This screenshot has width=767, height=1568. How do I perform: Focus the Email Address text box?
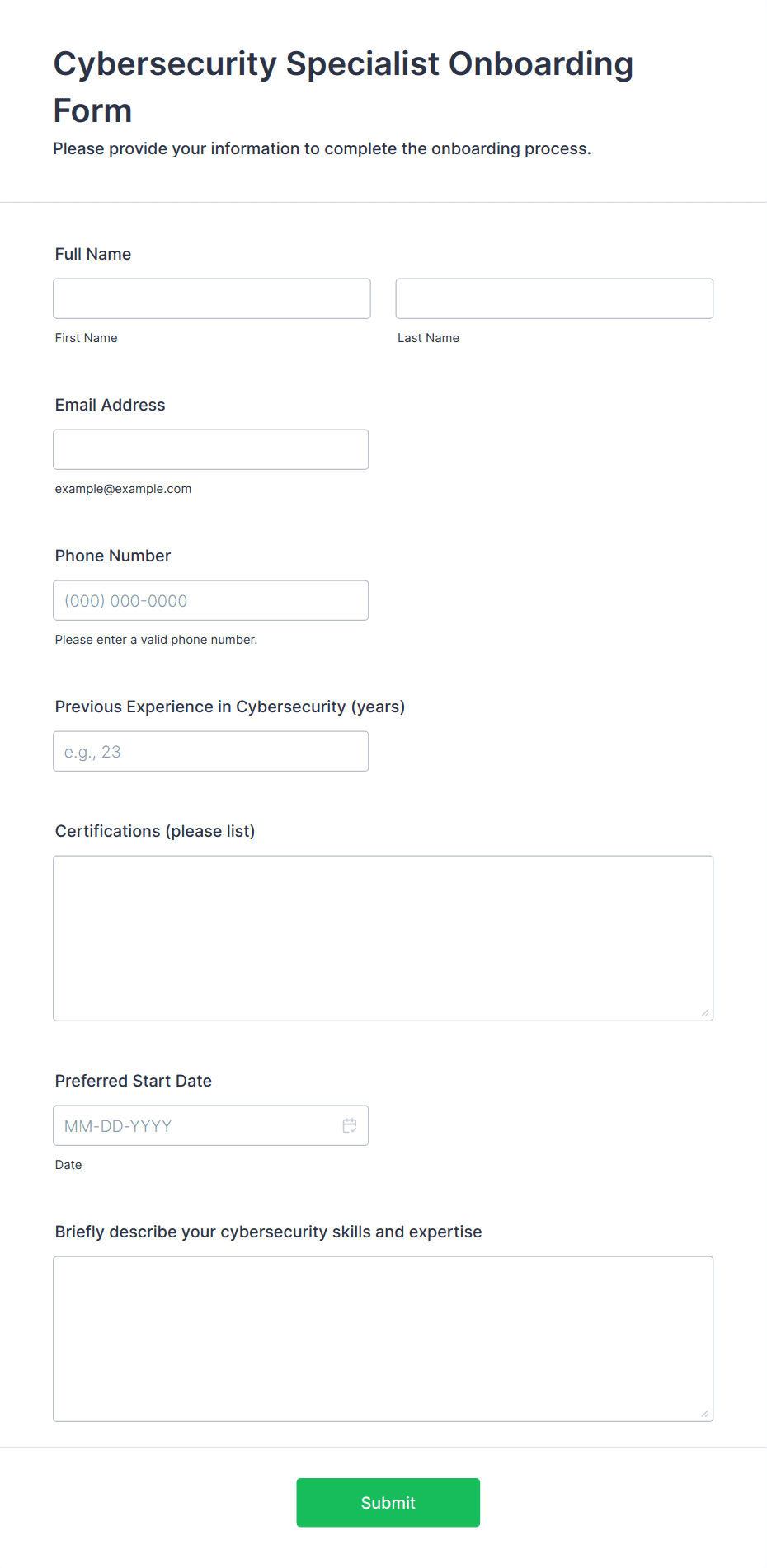[x=211, y=449]
